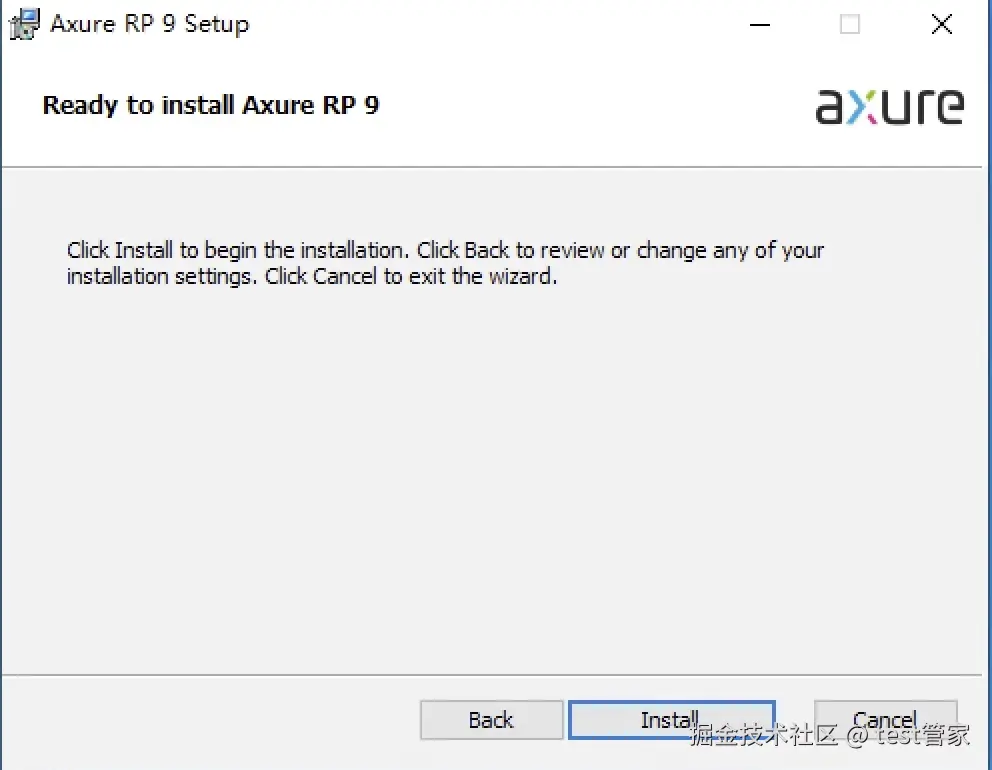Click the Axure installer icon in the title bar
992x770 pixels.
[22, 23]
